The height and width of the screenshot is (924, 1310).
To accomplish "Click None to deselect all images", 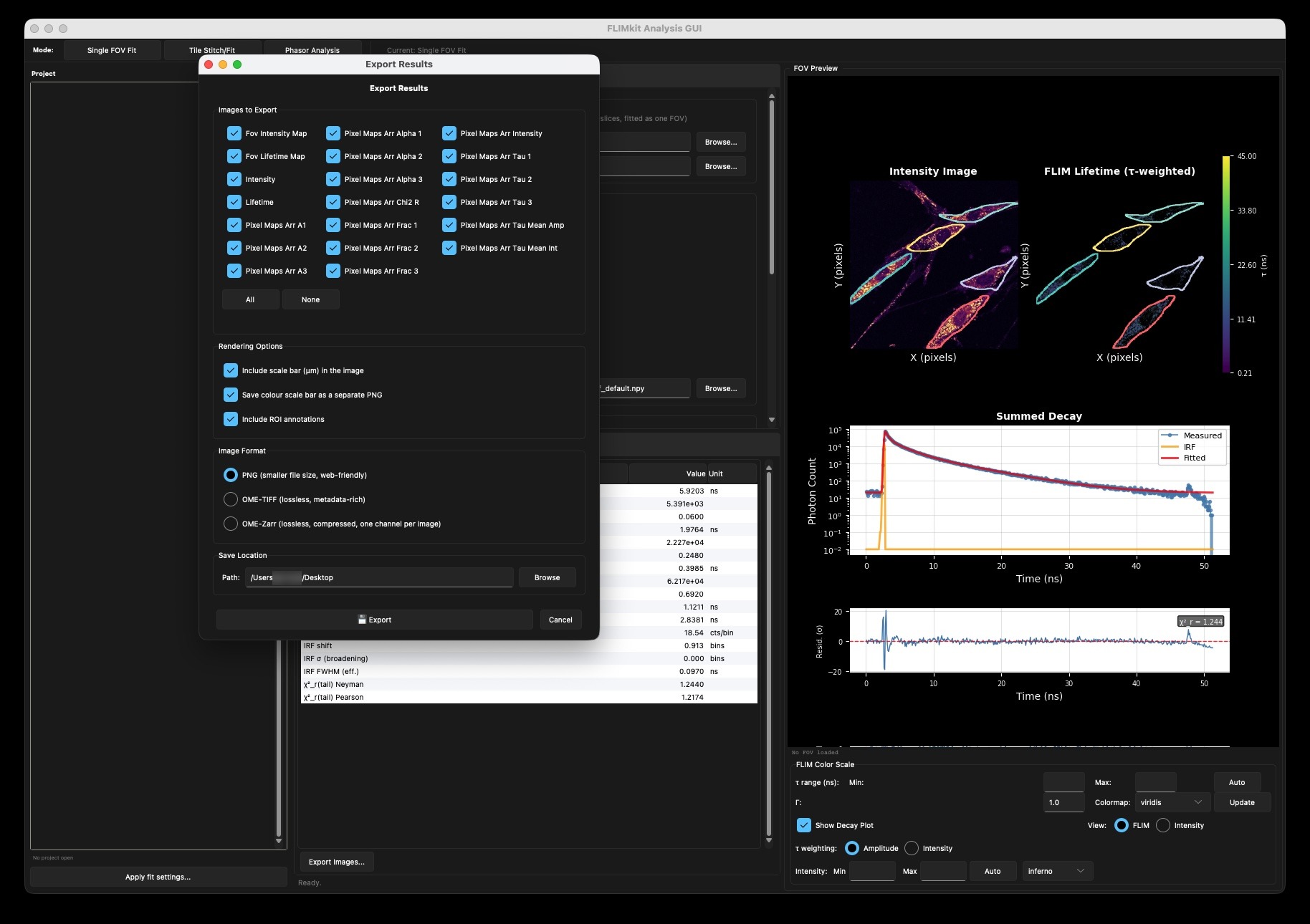I will pyautogui.click(x=311, y=299).
